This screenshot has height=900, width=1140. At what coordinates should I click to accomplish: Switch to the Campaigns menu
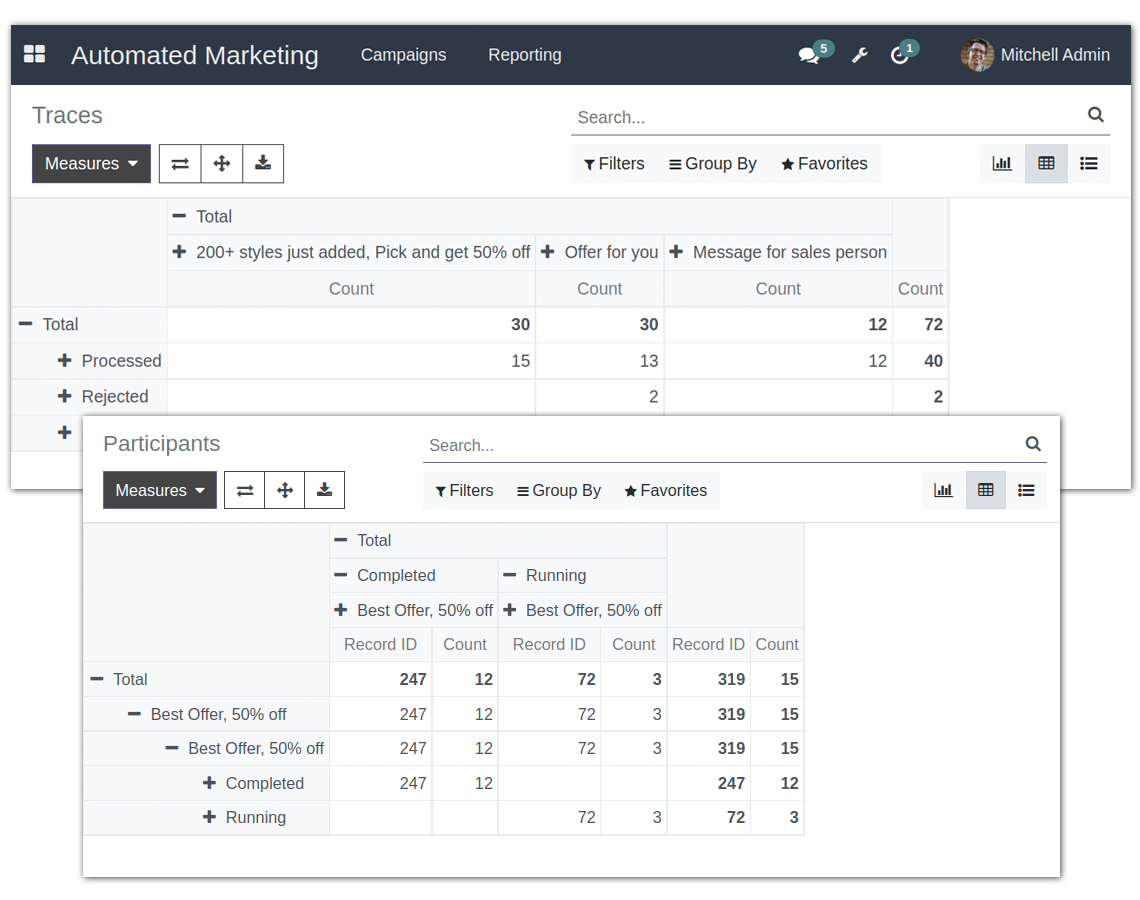[403, 56]
